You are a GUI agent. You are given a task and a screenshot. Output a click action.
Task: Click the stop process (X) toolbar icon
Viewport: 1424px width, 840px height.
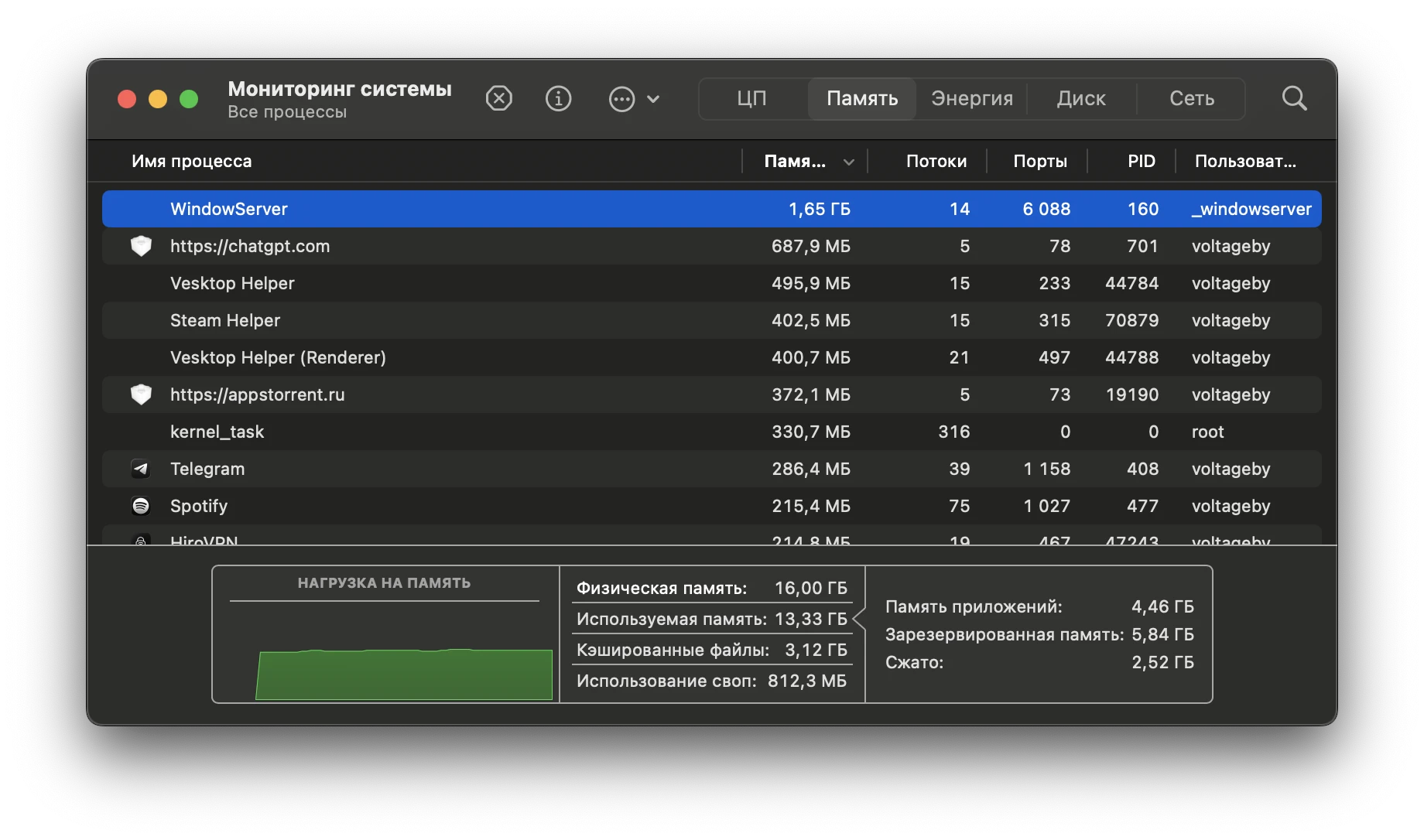(x=499, y=99)
